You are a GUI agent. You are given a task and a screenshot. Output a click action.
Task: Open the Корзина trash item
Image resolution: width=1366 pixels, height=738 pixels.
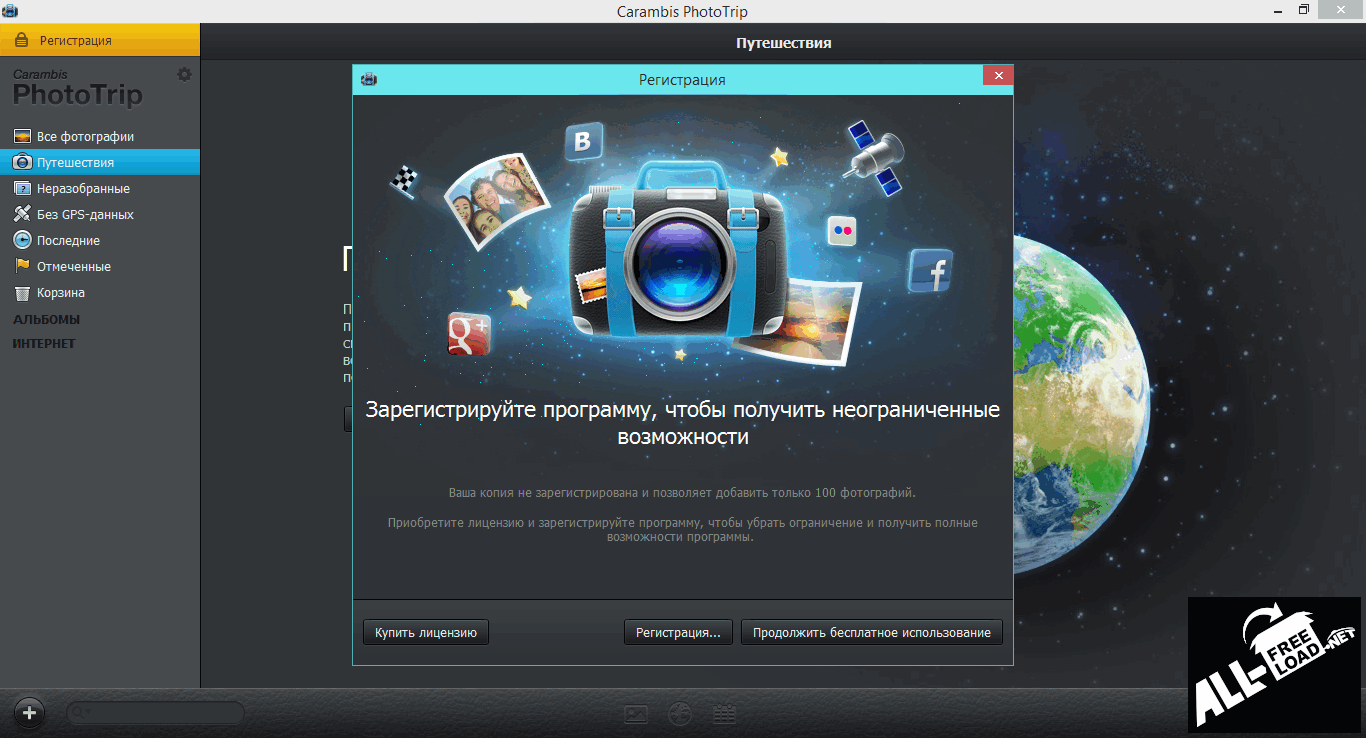click(x=60, y=293)
